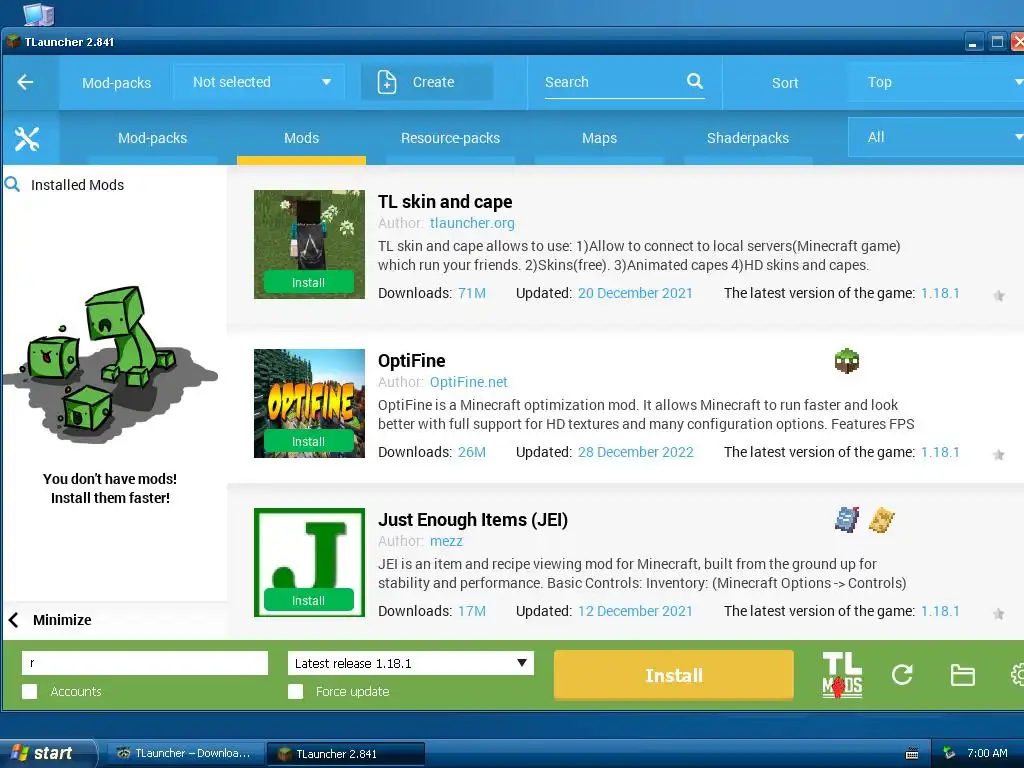Viewport: 1024px width, 768px height.
Task: Click the TLauncher 2.841 taskbar button
Action: pyautogui.click(x=346, y=754)
